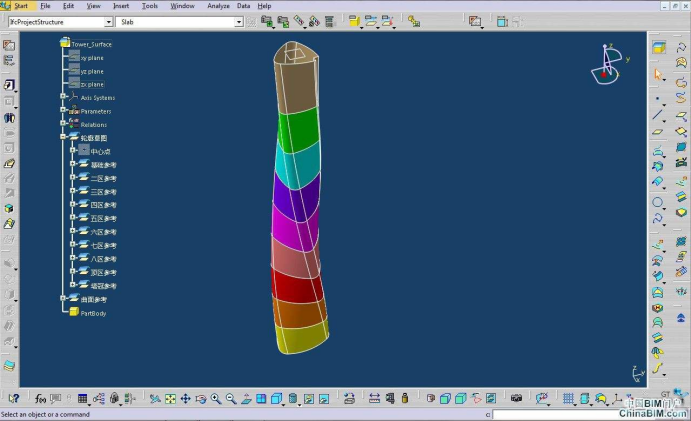Screen dimensions: 691x421
Task: Expand the Relations tree node
Action: (63, 124)
